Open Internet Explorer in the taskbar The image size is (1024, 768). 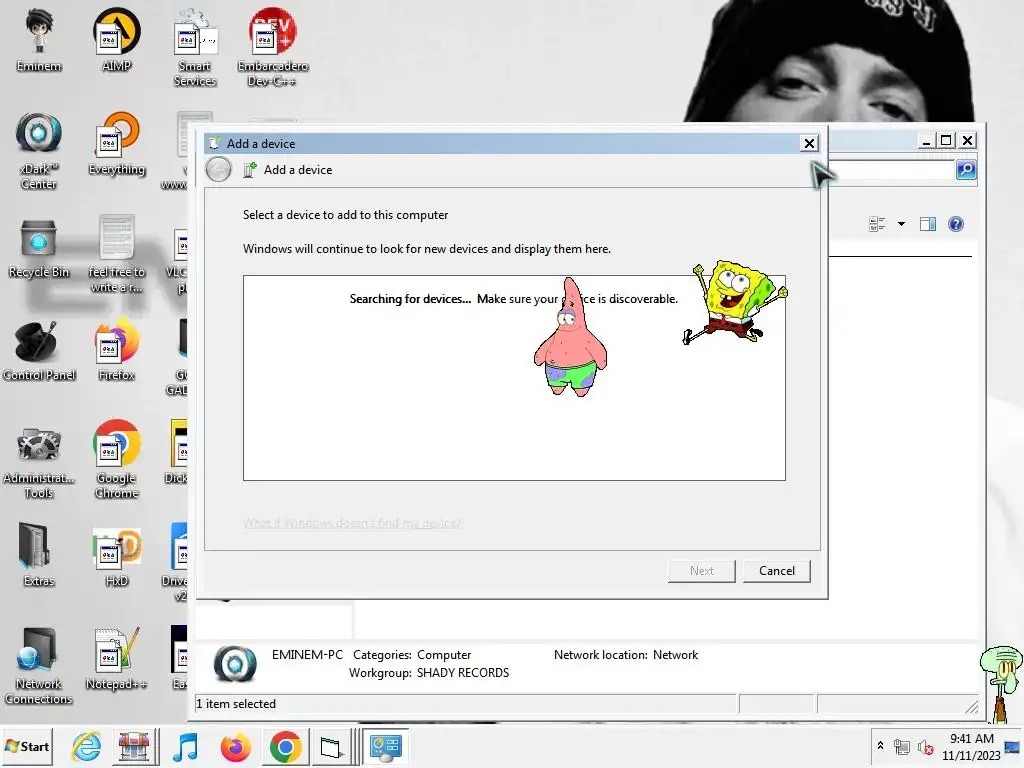(86, 746)
